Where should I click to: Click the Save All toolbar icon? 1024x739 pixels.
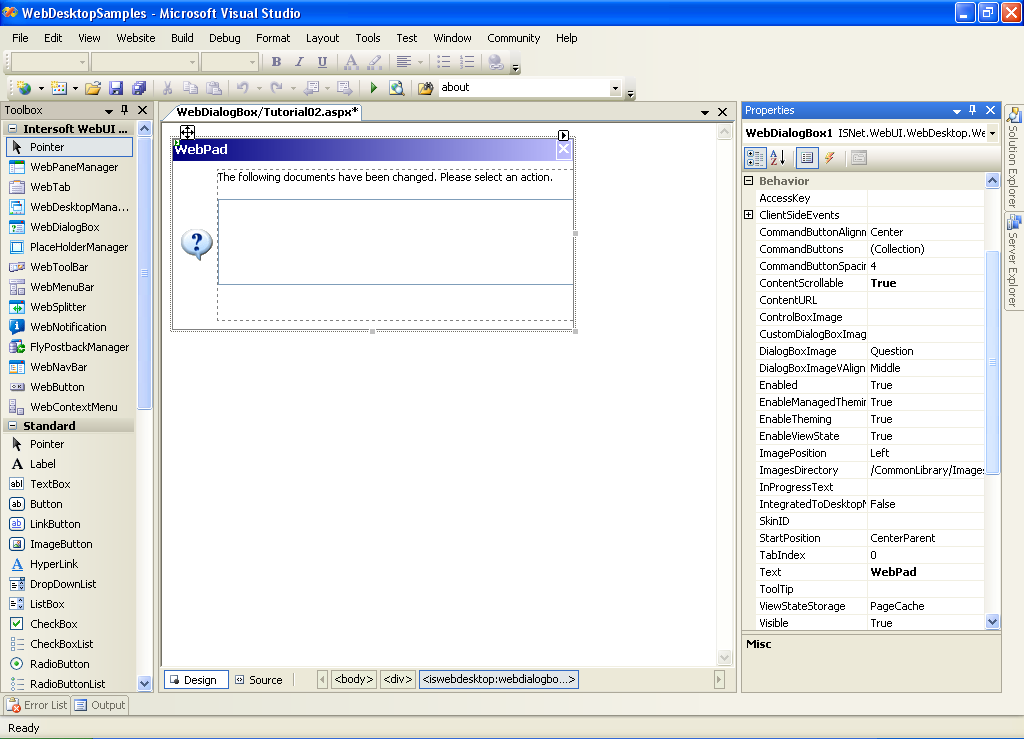coord(139,88)
